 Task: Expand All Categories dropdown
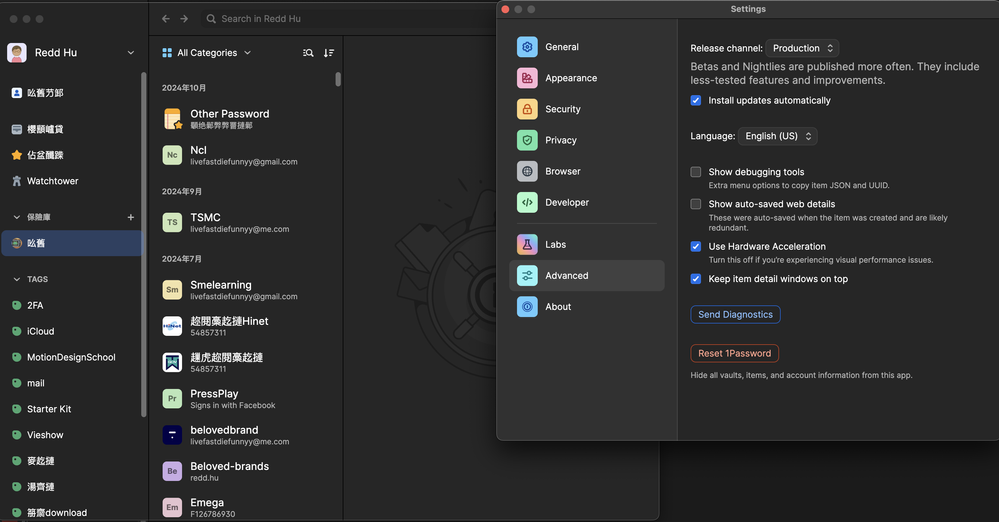(206, 53)
